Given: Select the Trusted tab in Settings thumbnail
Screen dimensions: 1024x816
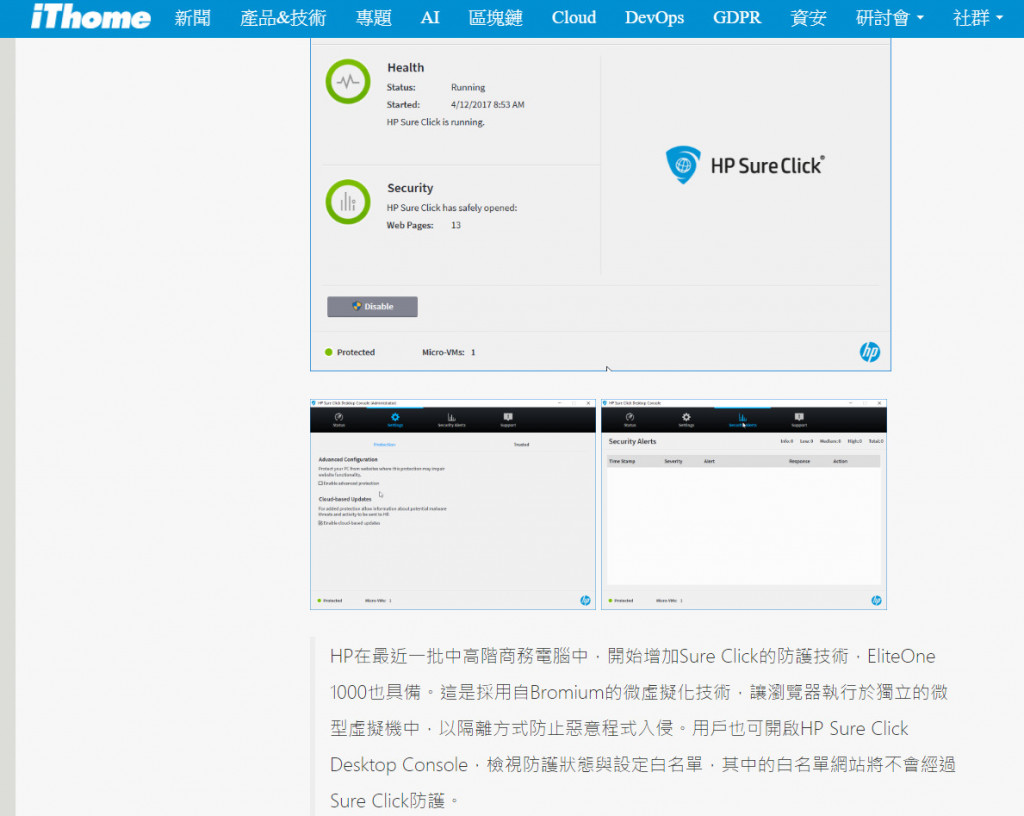Looking at the screenshot, I should 521,445.
